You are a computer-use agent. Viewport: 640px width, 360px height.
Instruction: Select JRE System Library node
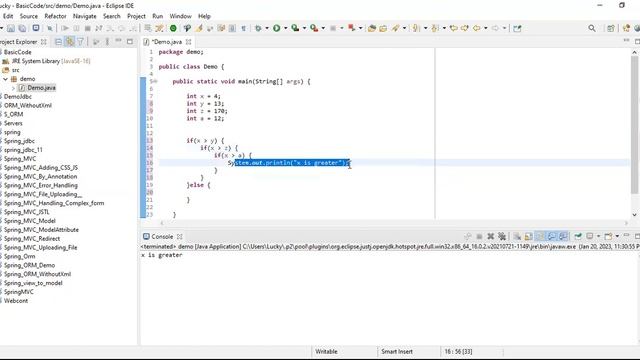tap(47, 61)
